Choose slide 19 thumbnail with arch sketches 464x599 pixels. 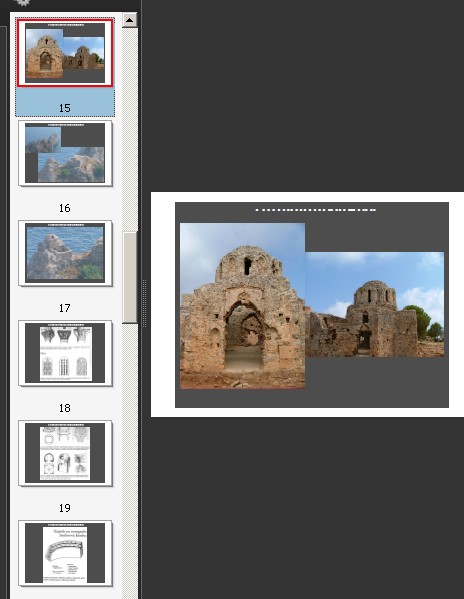pos(65,453)
